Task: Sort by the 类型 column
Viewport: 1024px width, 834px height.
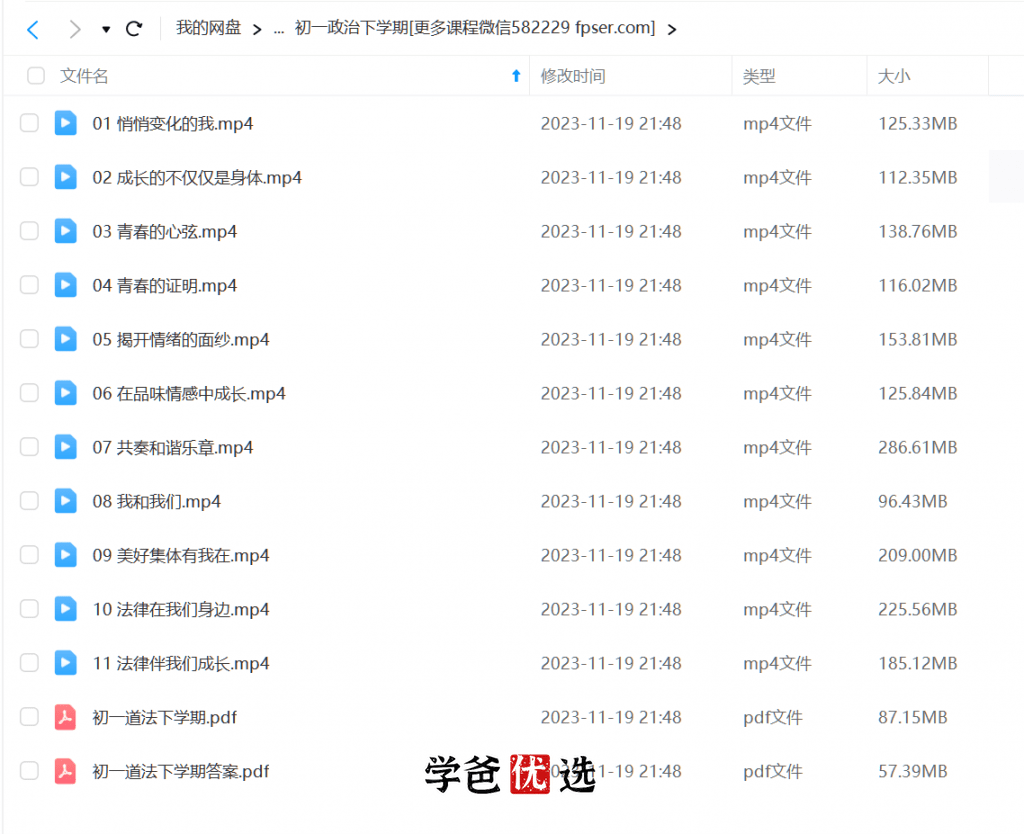Action: tap(759, 76)
